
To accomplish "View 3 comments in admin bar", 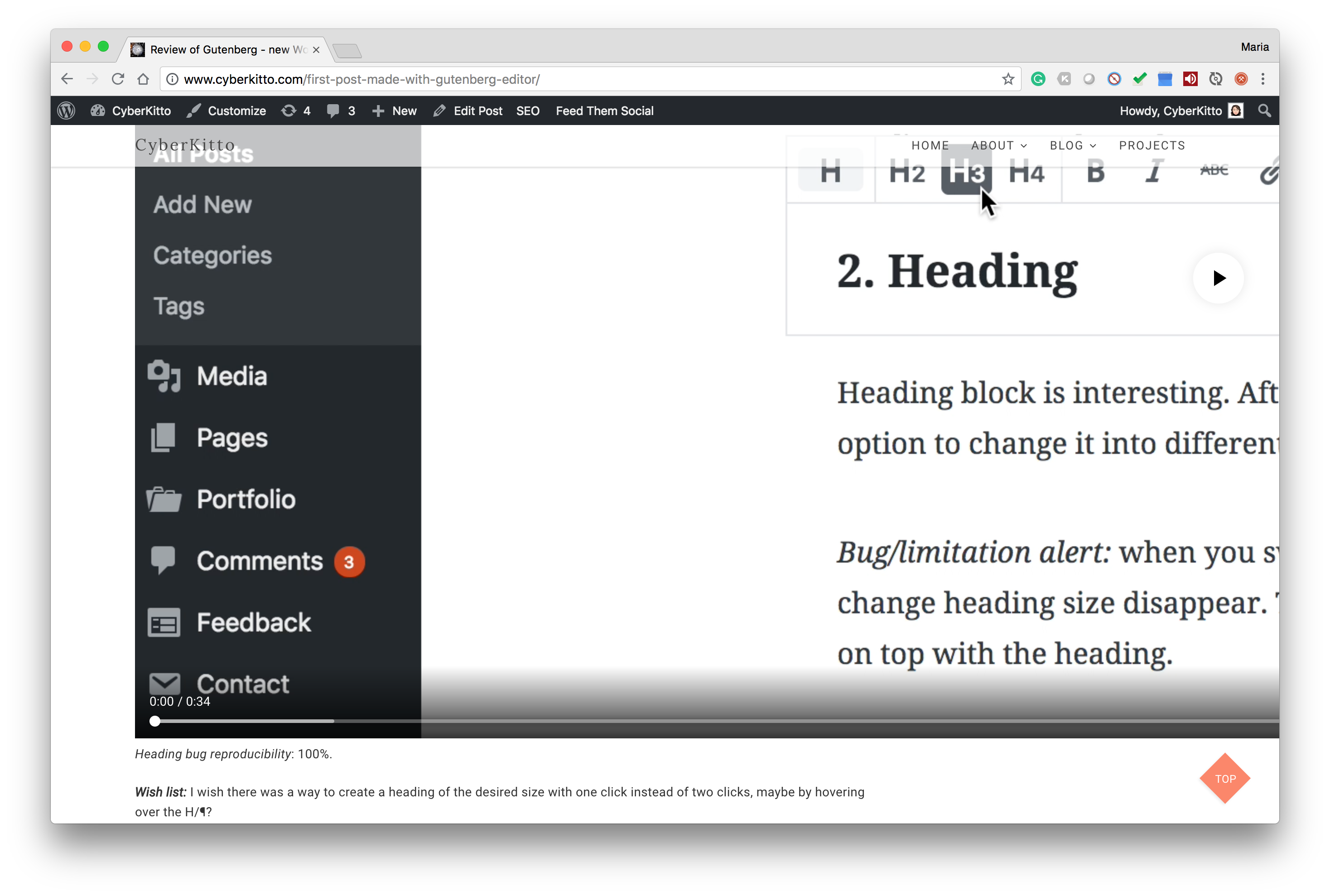I will [341, 111].
